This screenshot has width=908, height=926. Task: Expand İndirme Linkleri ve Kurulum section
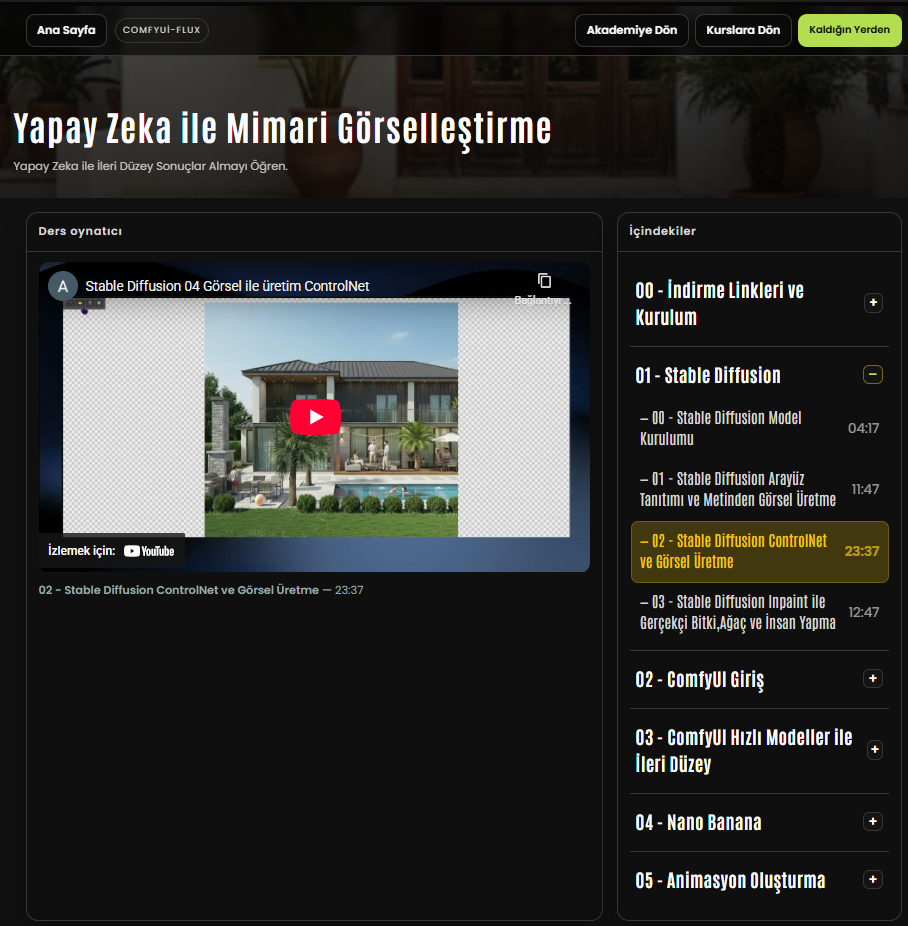[873, 303]
